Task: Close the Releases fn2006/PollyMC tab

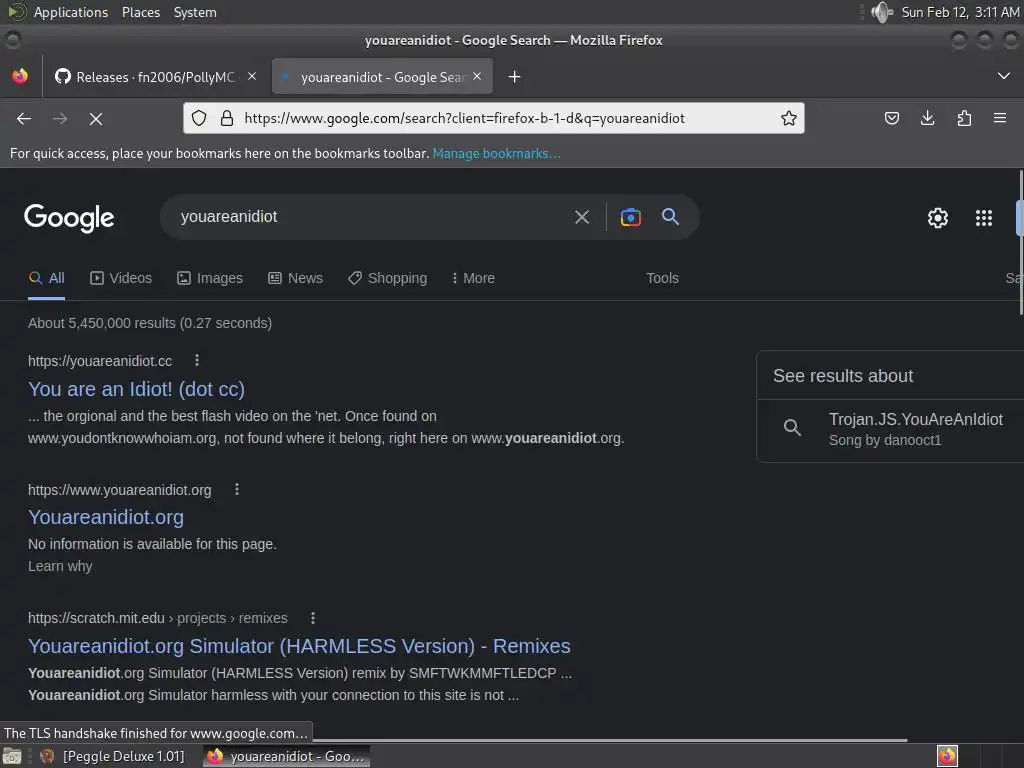Action: (x=252, y=76)
